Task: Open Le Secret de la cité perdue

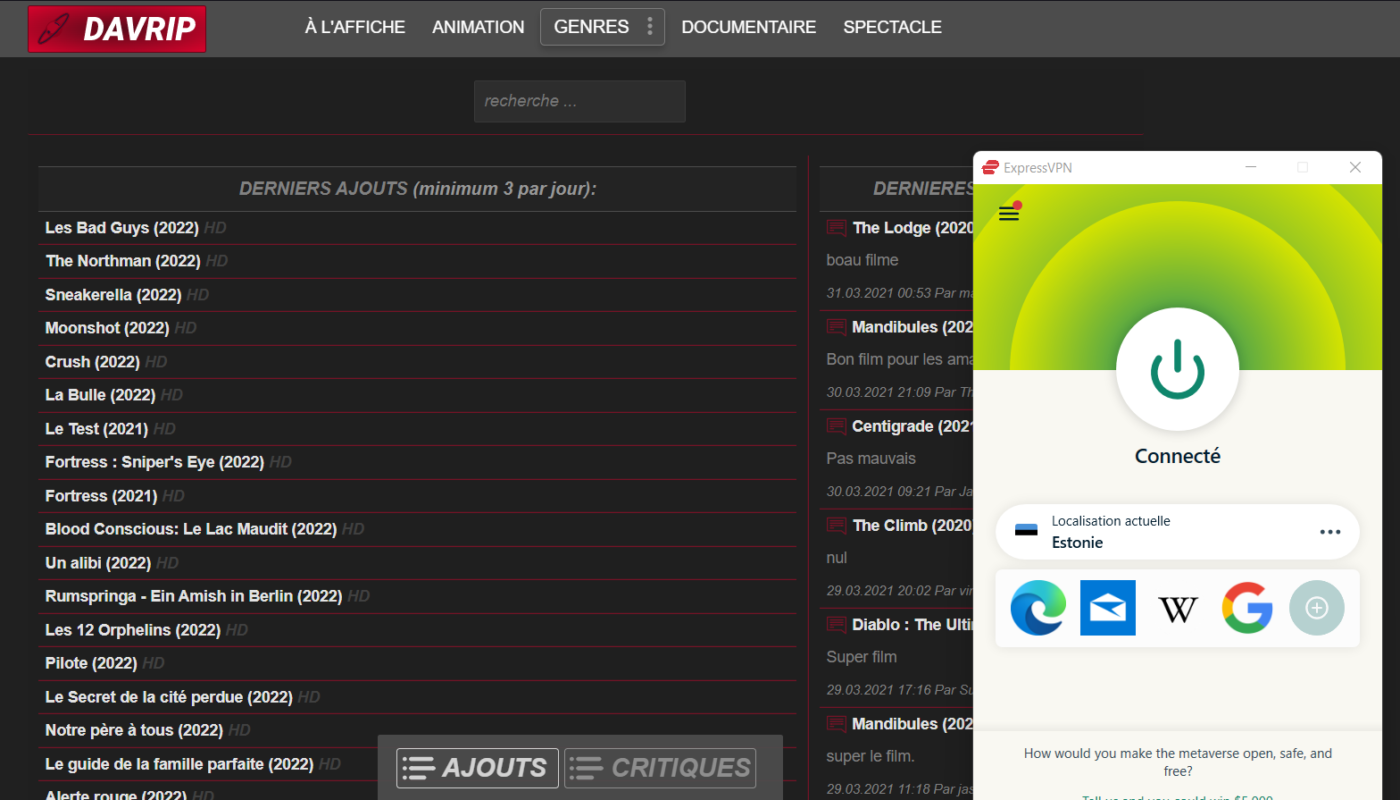Action: point(169,697)
